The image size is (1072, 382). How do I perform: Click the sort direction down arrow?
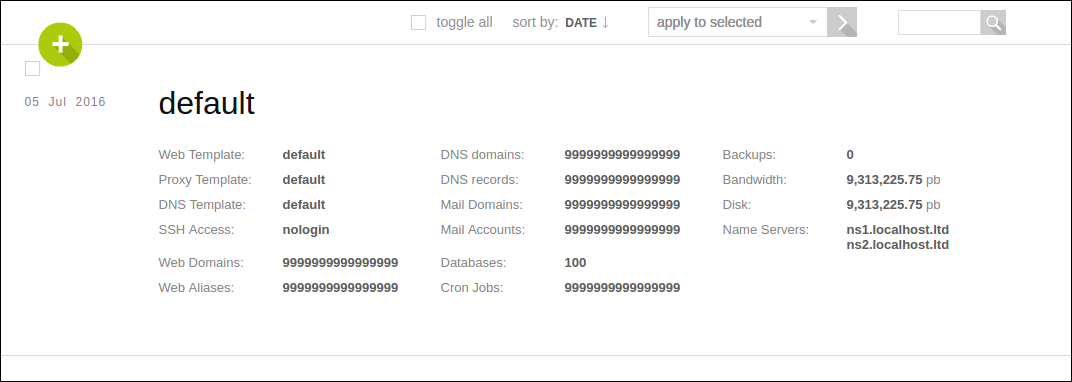click(605, 23)
